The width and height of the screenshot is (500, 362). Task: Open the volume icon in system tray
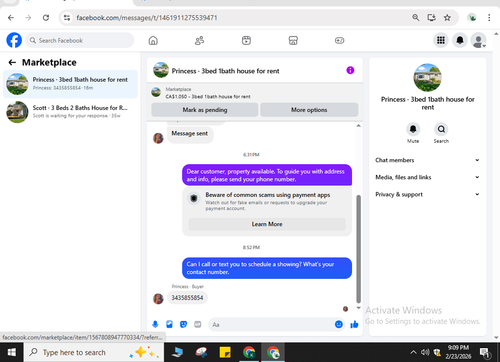click(x=425, y=352)
